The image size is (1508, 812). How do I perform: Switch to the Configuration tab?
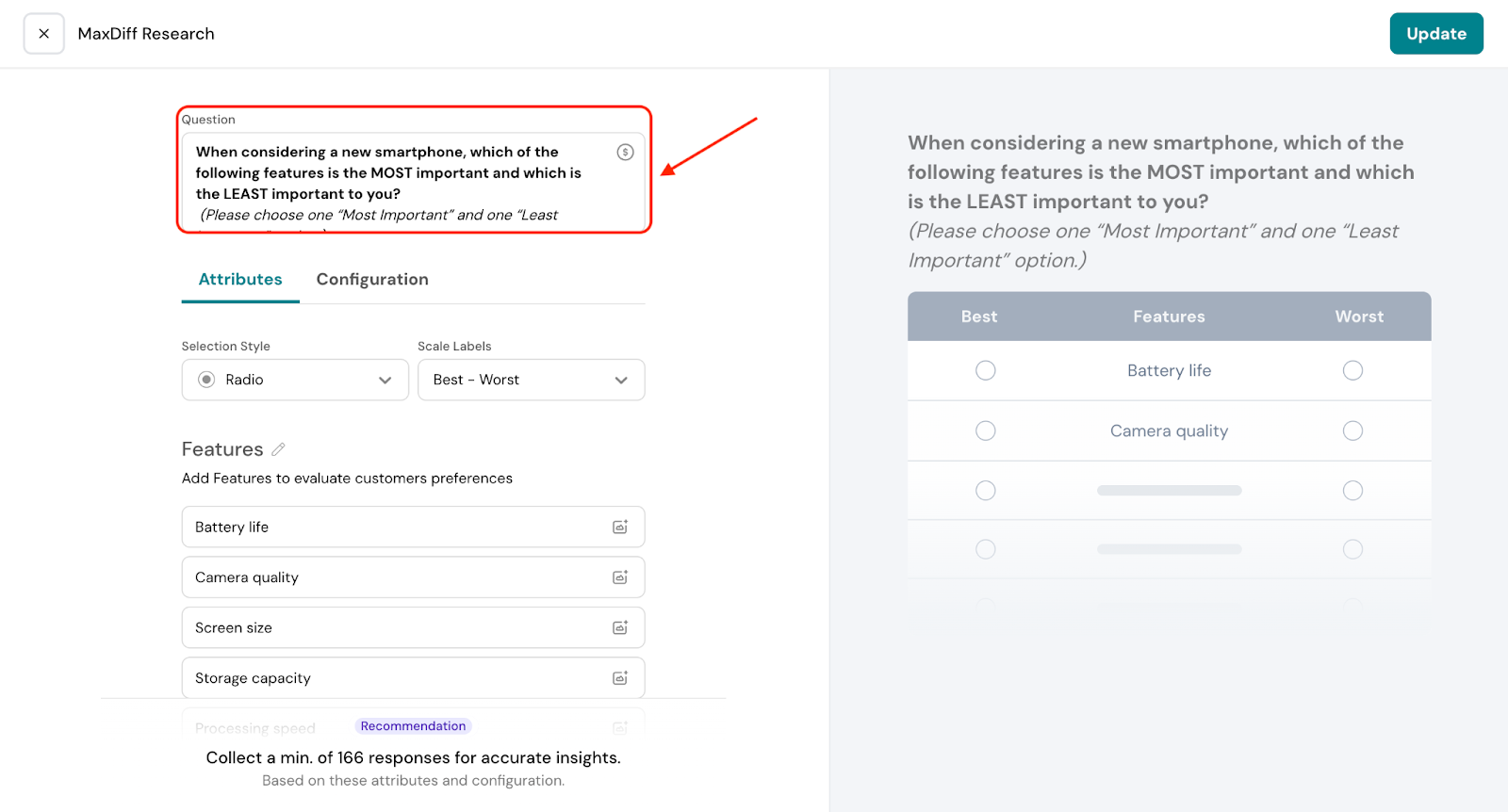coord(372,280)
